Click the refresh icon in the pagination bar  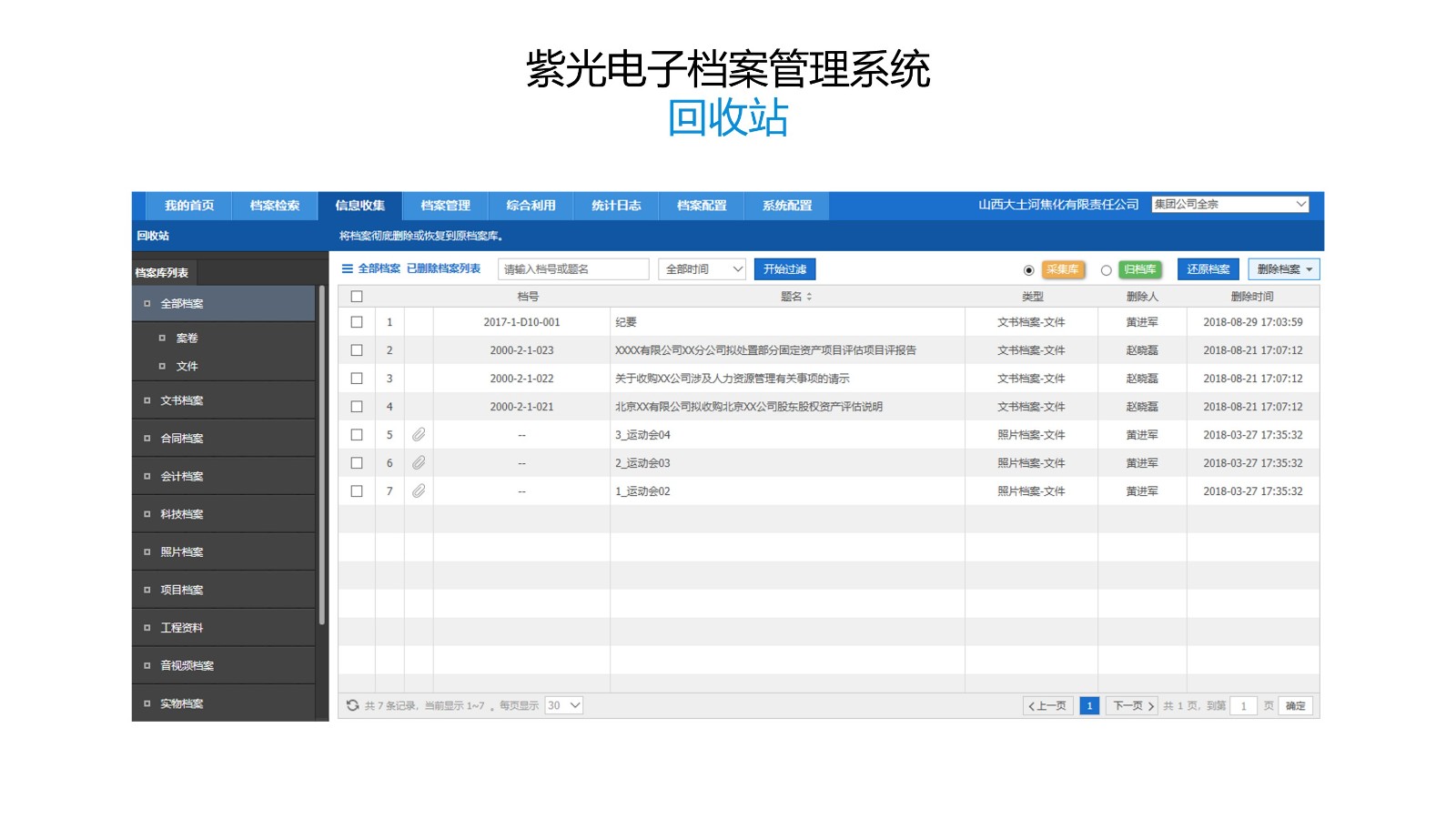pos(353,705)
